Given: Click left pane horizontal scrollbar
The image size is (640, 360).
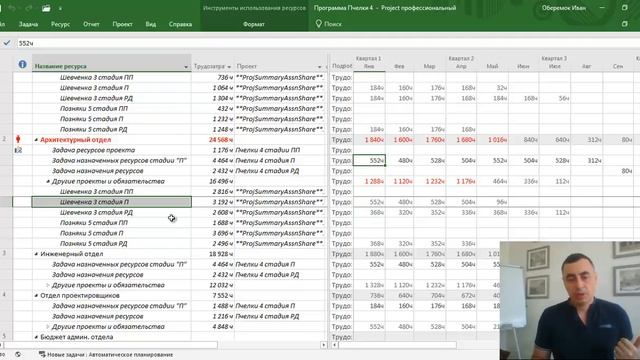Looking at the screenshot, I should pyautogui.click(x=110, y=345).
